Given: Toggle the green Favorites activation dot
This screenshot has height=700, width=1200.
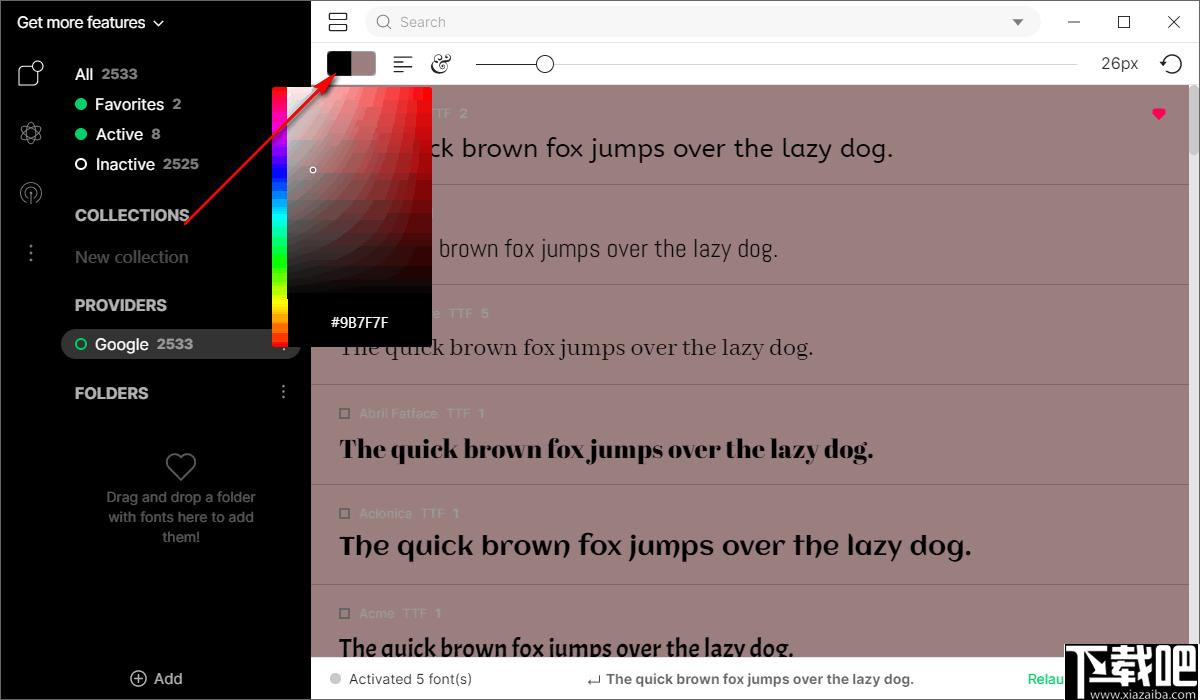Looking at the screenshot, I should pyautogui.click(x=81, y=104).
